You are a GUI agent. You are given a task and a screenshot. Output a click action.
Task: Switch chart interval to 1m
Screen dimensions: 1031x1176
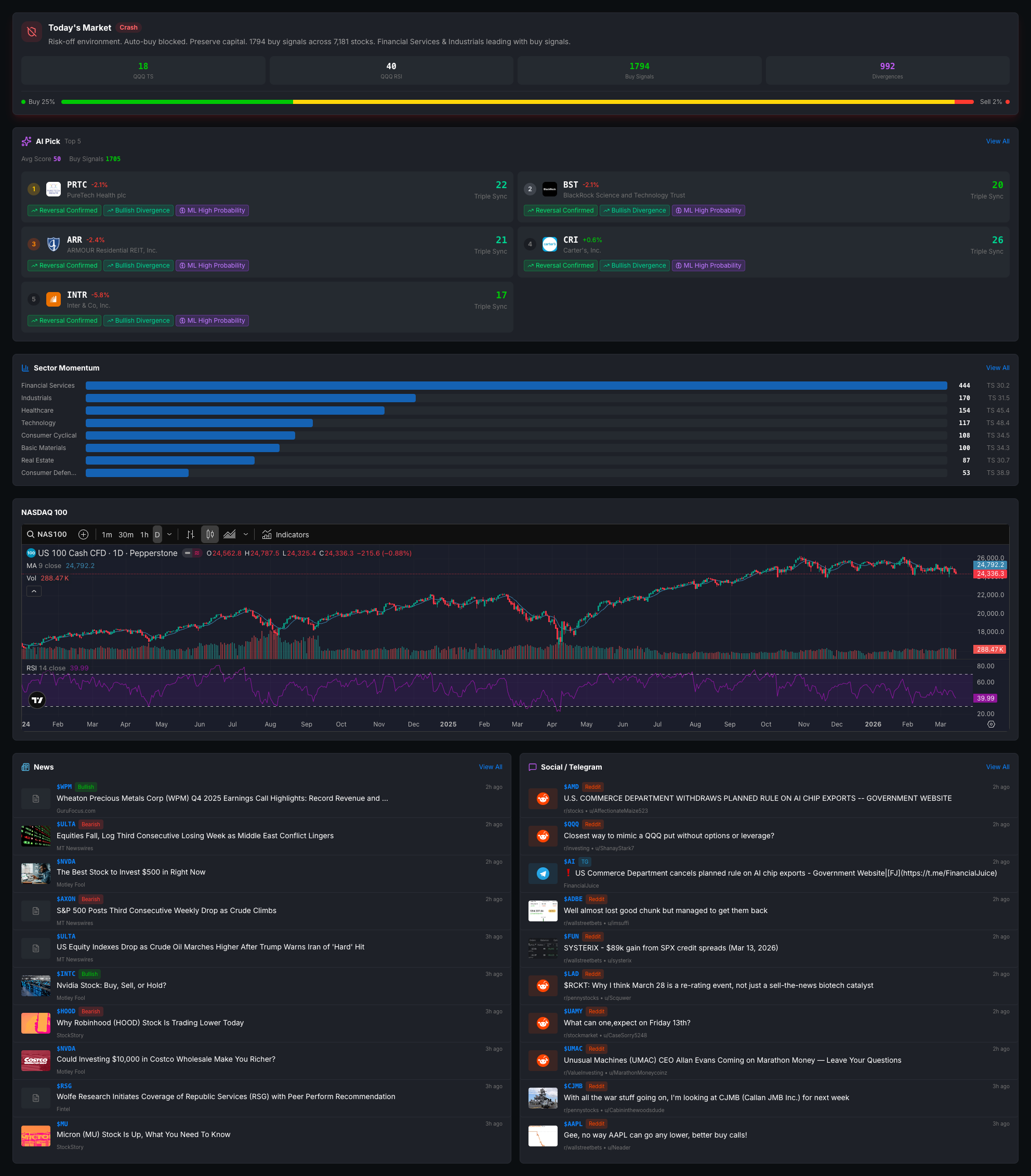(x=107, y=534)
